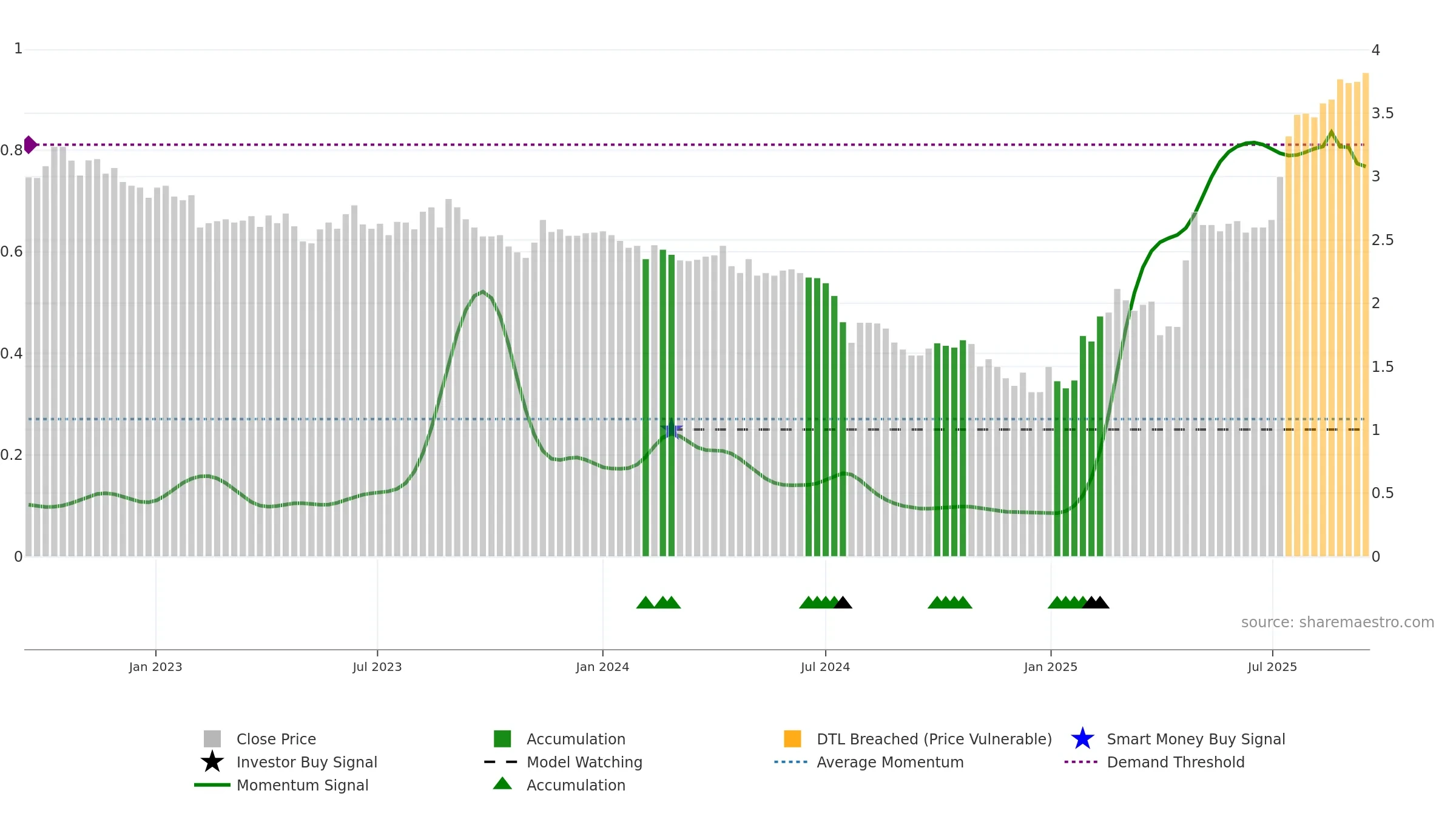Click the Close Price legend label
The height and width of the screenshot is (819, 1456).
tap(276, 739)
